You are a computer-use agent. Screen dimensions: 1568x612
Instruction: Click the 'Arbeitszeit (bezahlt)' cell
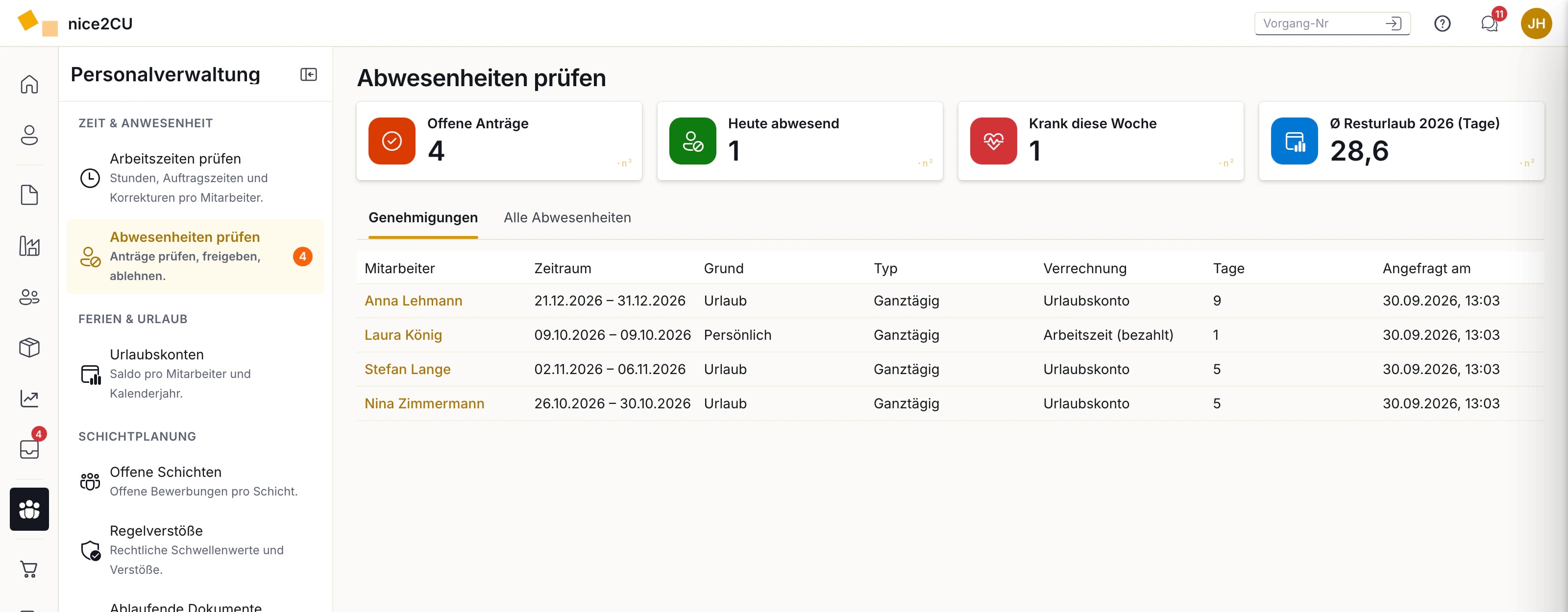pyautogui.click(x=1108, y=334)
